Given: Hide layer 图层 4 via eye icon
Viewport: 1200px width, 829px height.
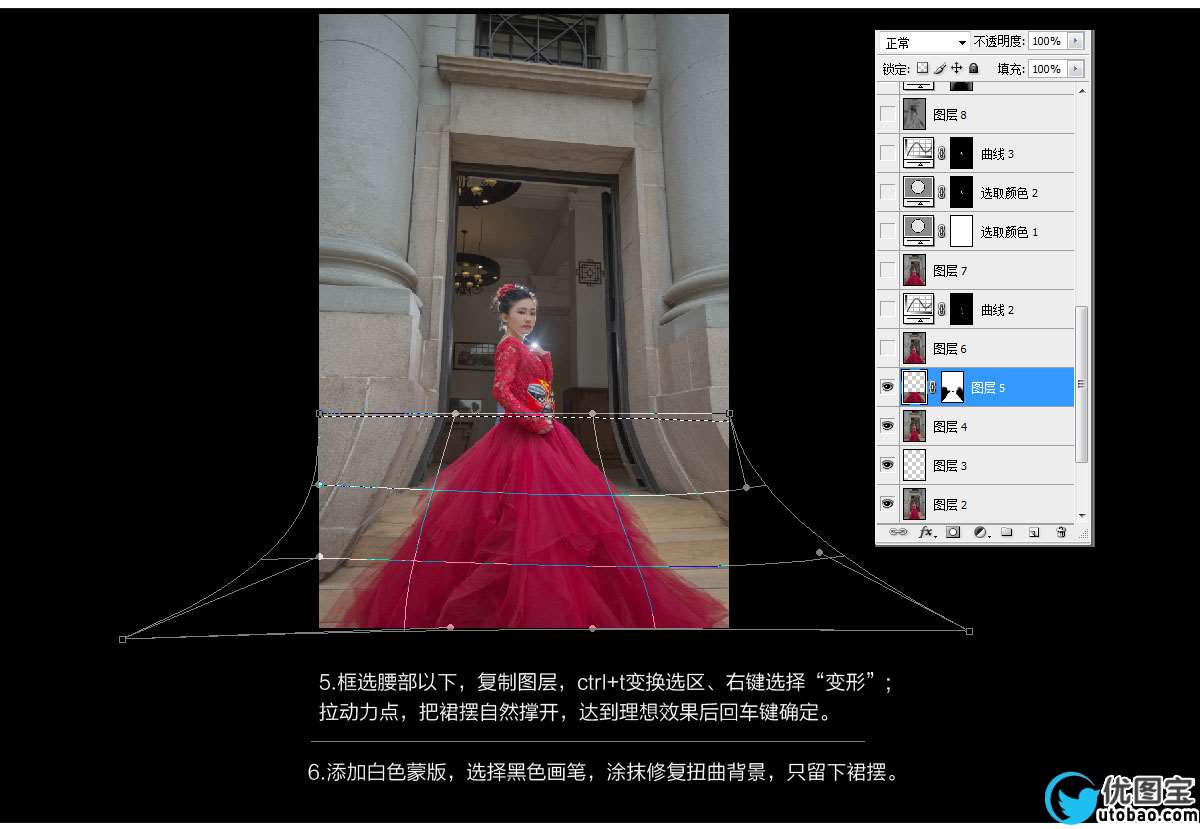Looking at the screenshot, I should click(888, 426).
